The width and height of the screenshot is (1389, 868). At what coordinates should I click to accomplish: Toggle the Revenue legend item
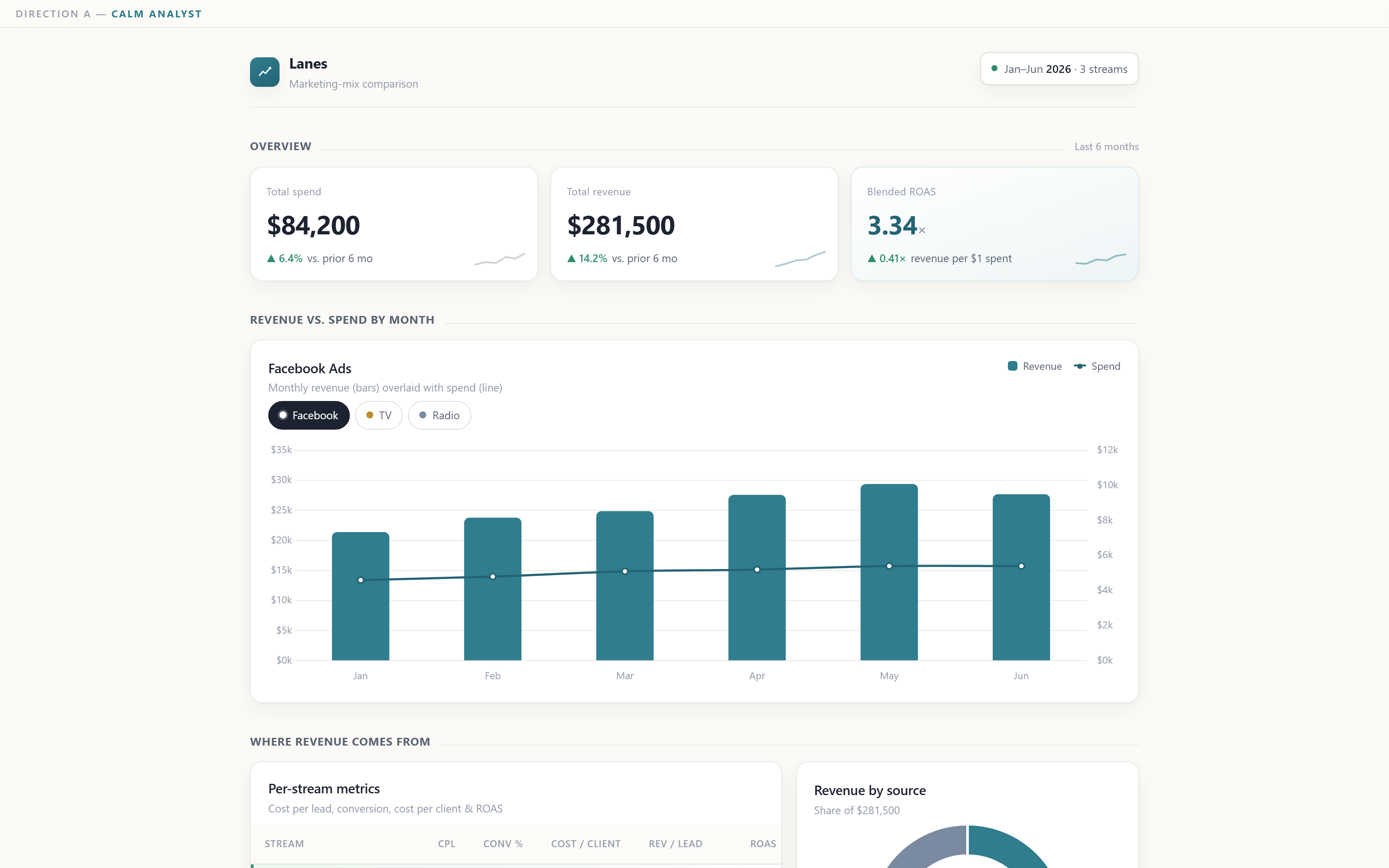coord(1035,366)
